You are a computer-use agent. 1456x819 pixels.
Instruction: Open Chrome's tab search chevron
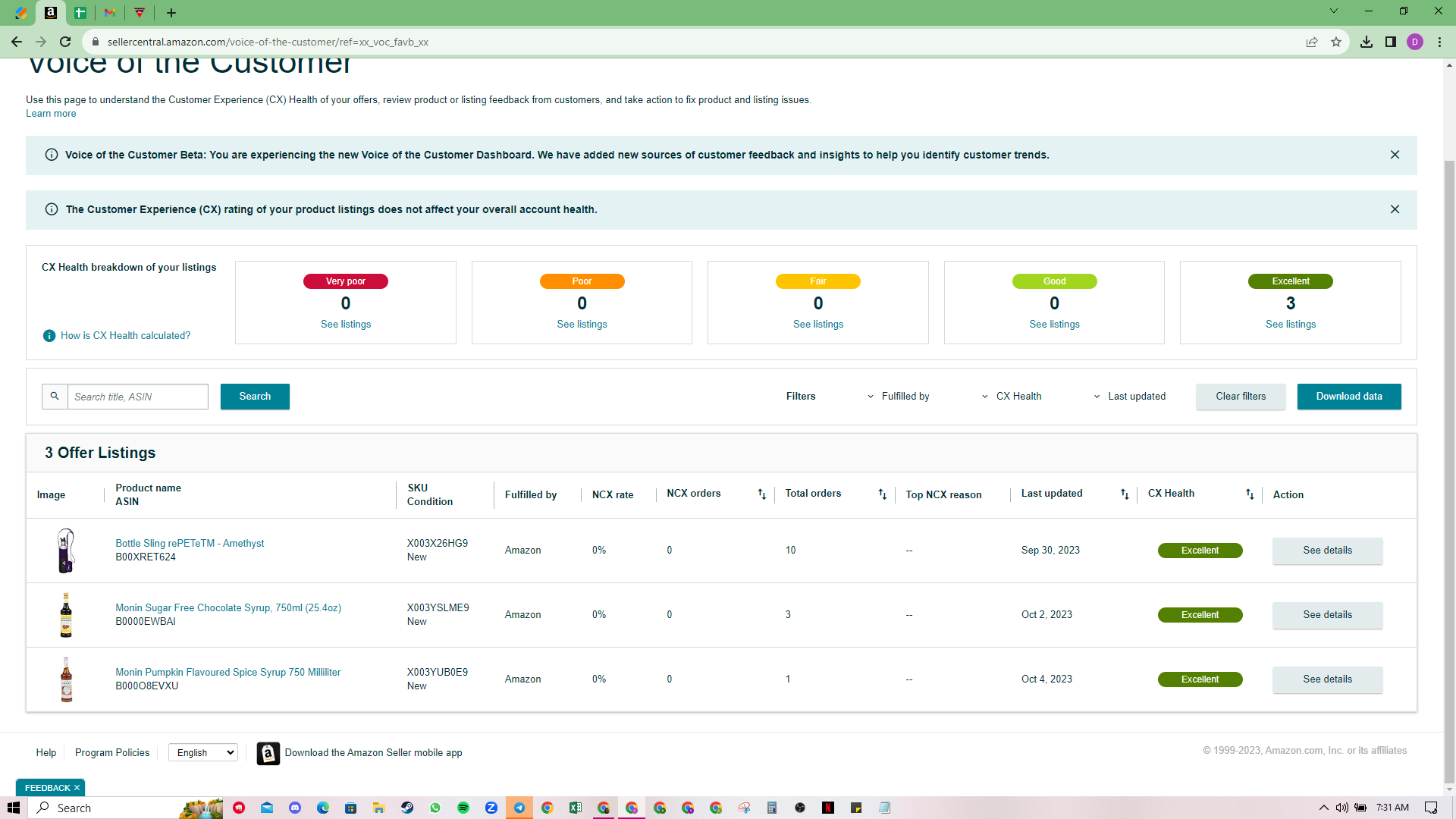tap(1334, 11)
